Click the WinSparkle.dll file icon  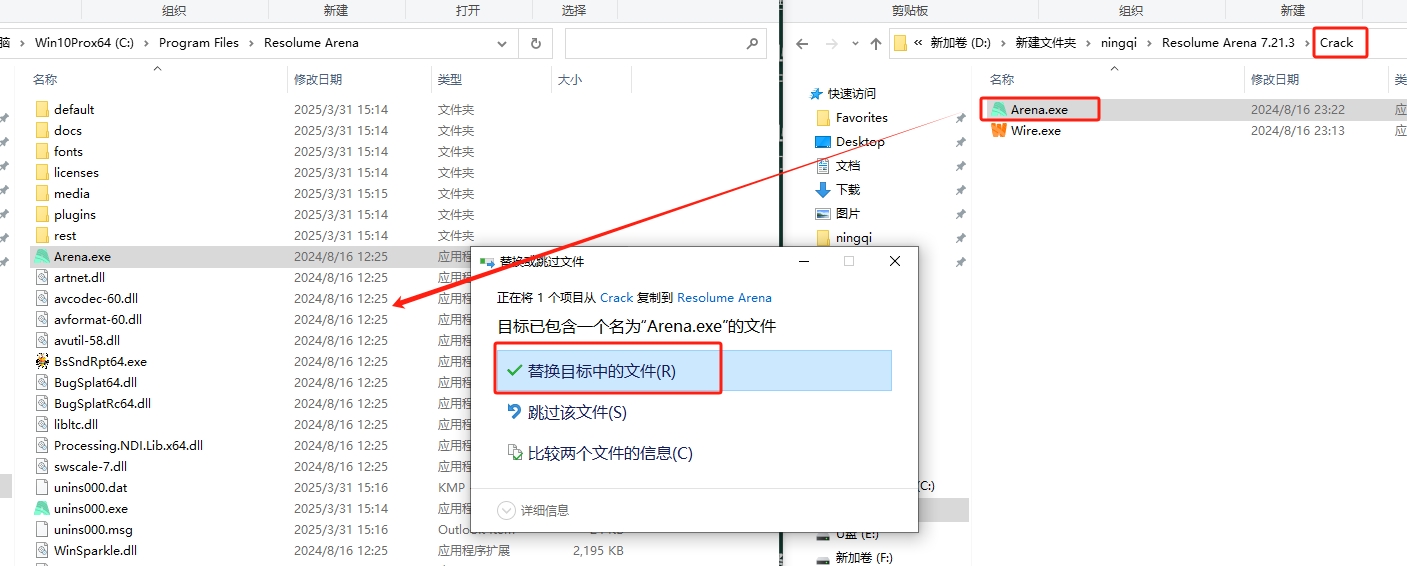coord(42,550)
